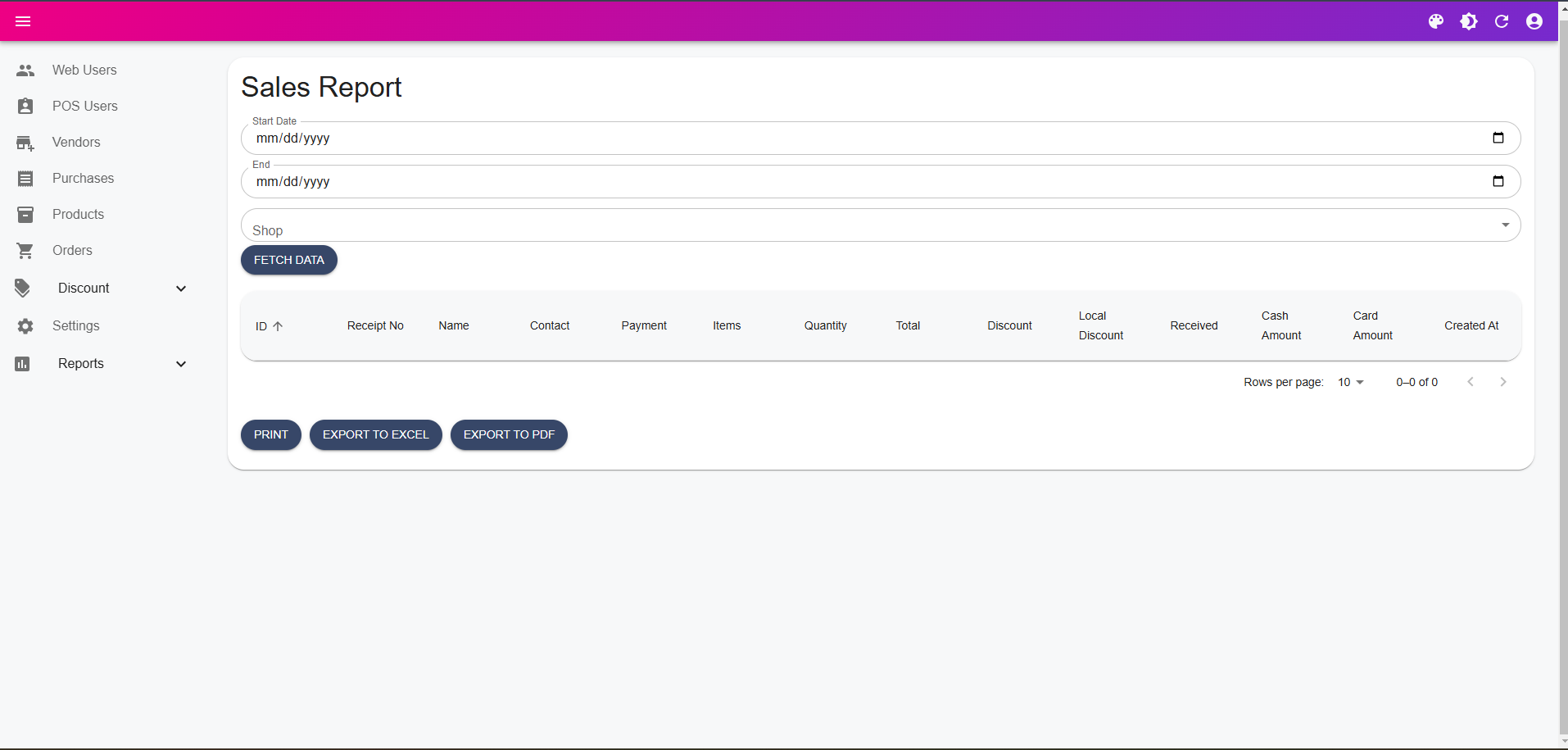Open the Shop dropdown
Viewport: 1568px width, 750px height.
881,225
